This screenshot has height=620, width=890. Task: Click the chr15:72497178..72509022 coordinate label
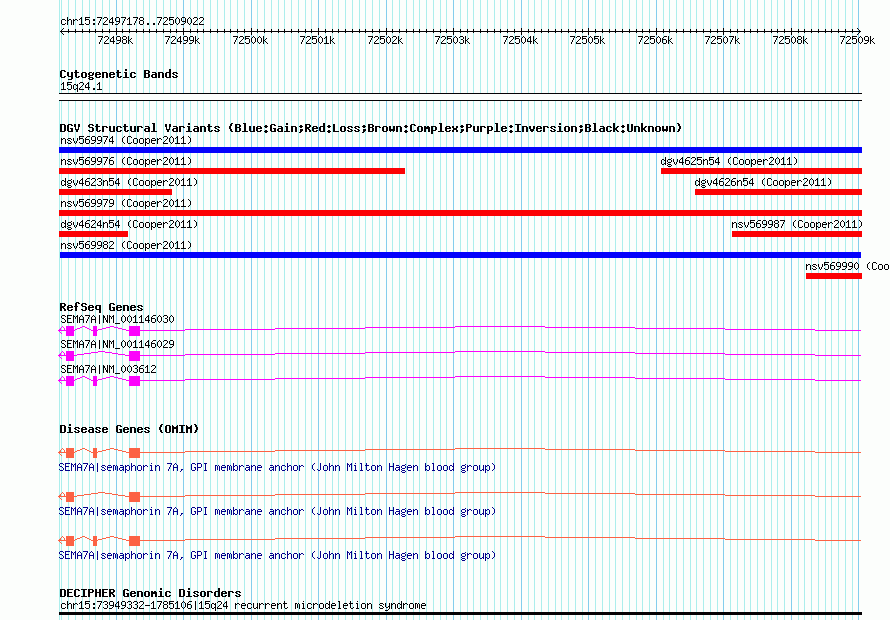coord(132,21)
